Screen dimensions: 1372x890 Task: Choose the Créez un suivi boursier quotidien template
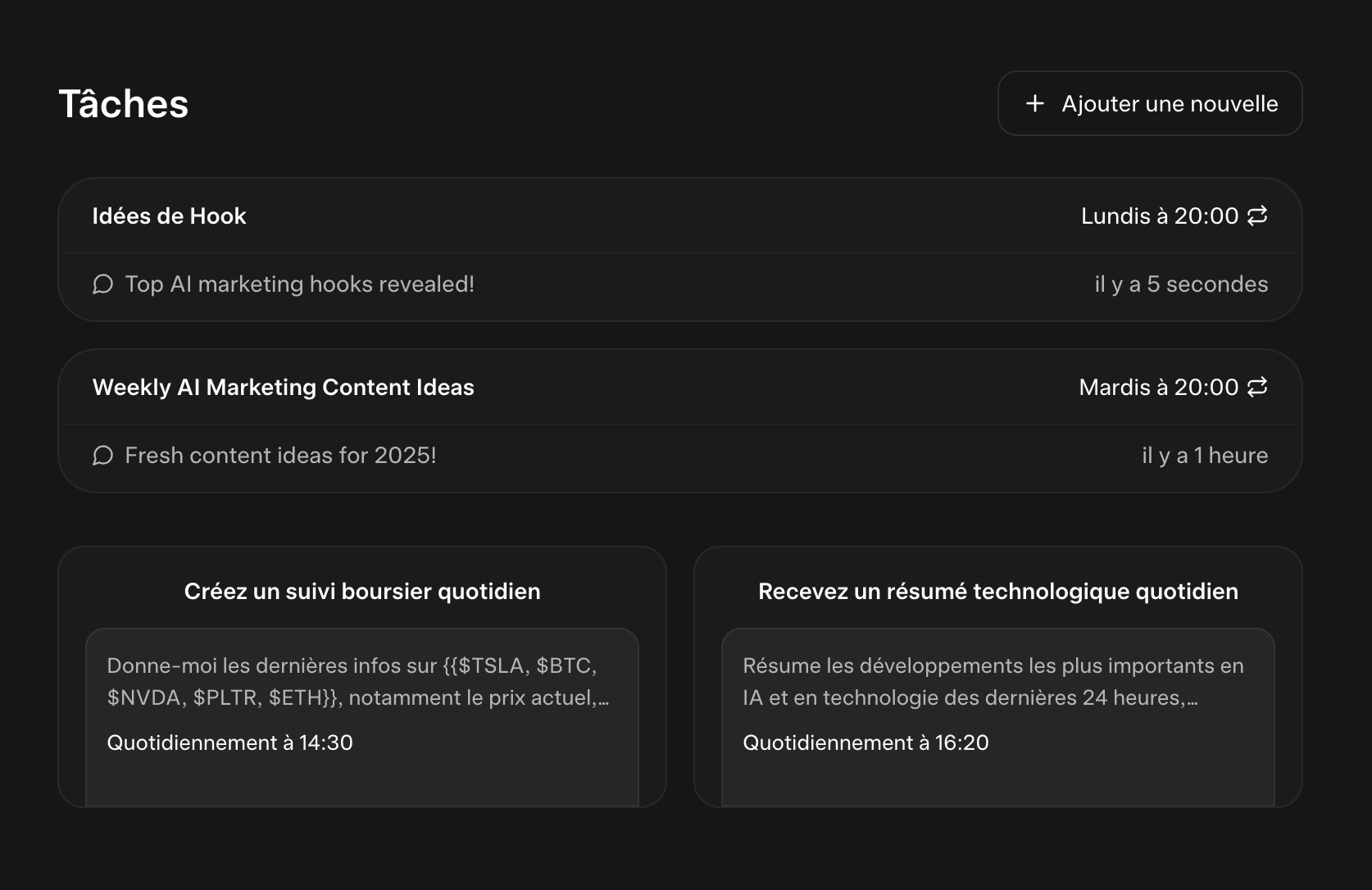point(362,592)
